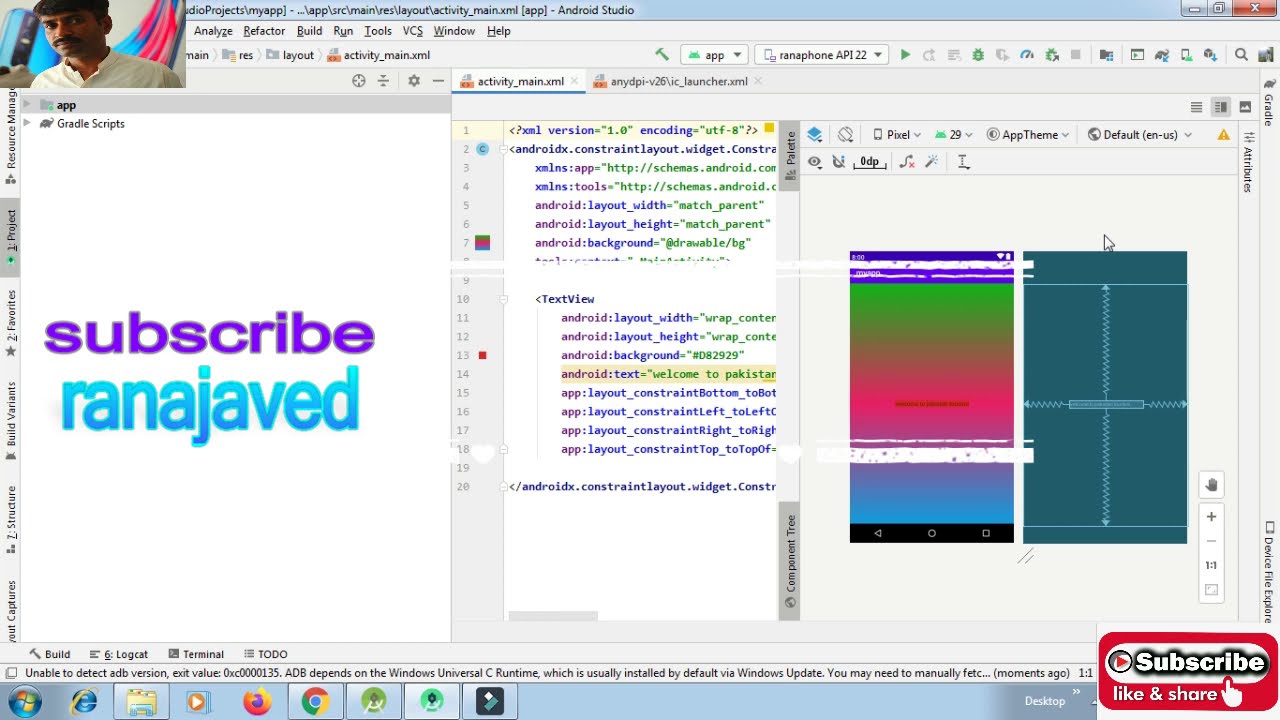Zoom to fit the design screen
Screen dimensions: 1280x720
tap(1211, 590)
